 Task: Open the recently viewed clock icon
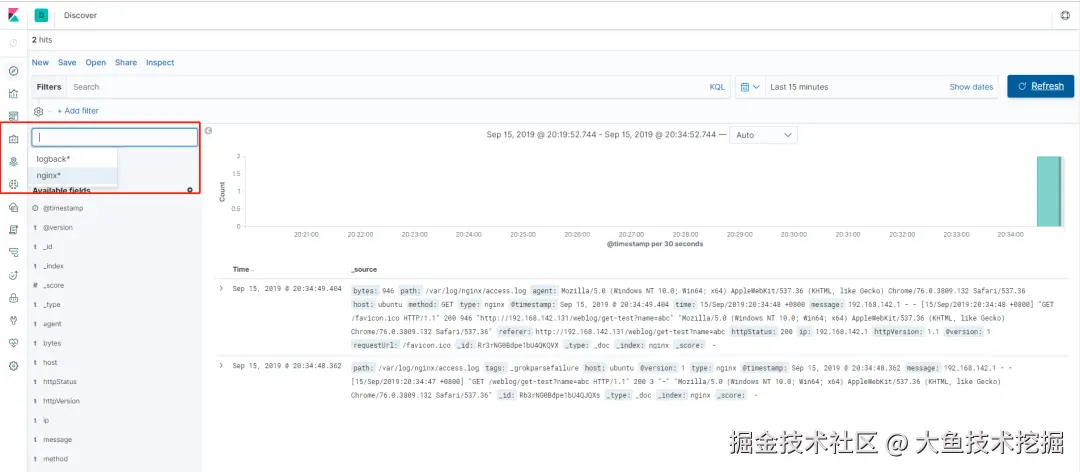[14, 43]
